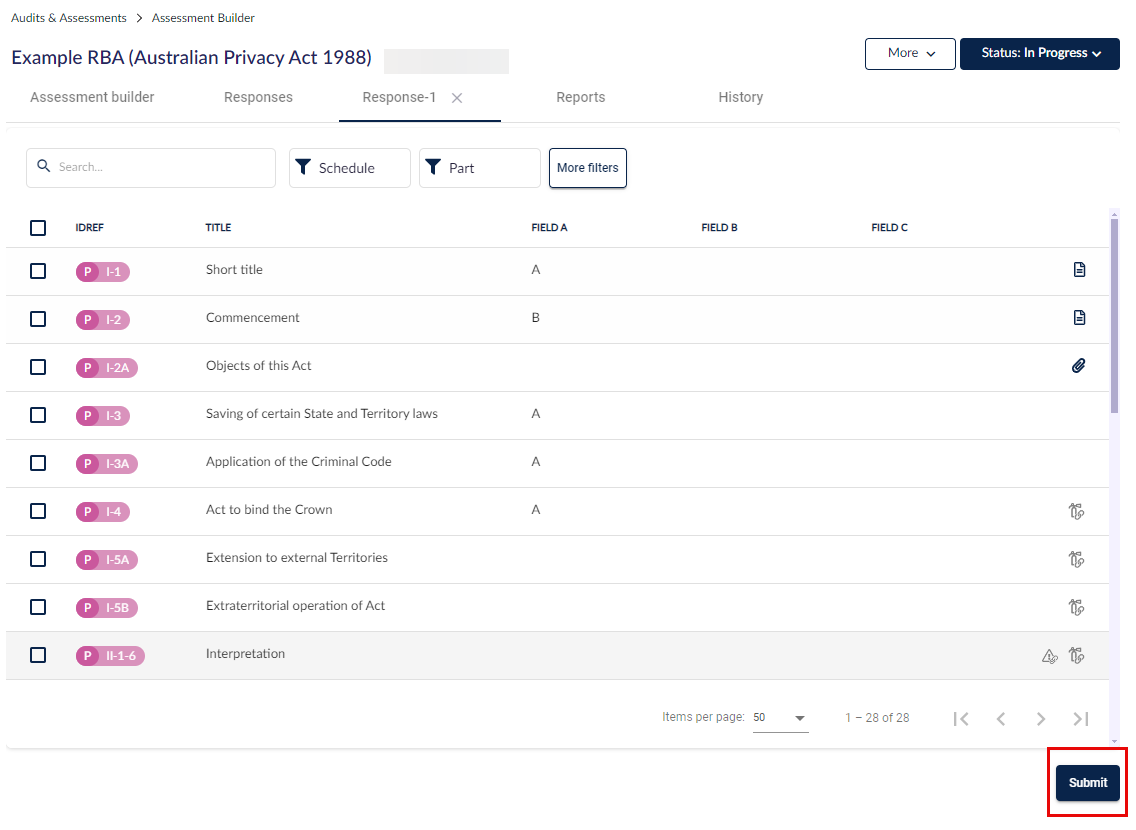Click the FIELD B column header

click(x=719, y=227)
